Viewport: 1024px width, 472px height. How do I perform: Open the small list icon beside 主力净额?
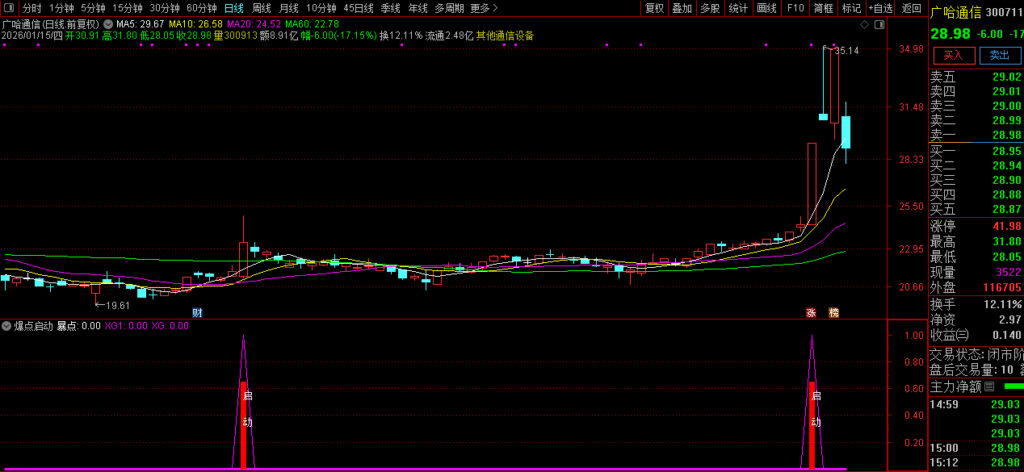pyautogui.click(x=989, y=386)
